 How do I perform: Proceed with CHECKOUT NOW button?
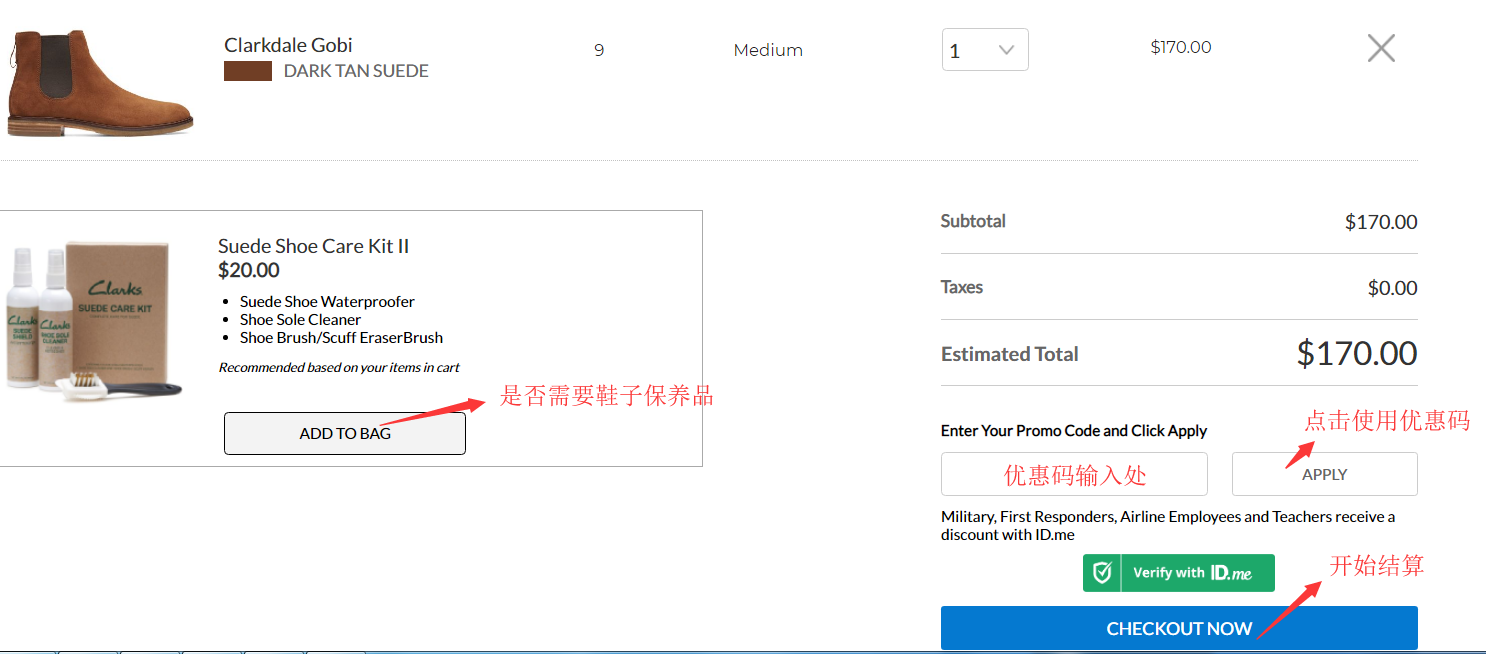(1179, 628)
